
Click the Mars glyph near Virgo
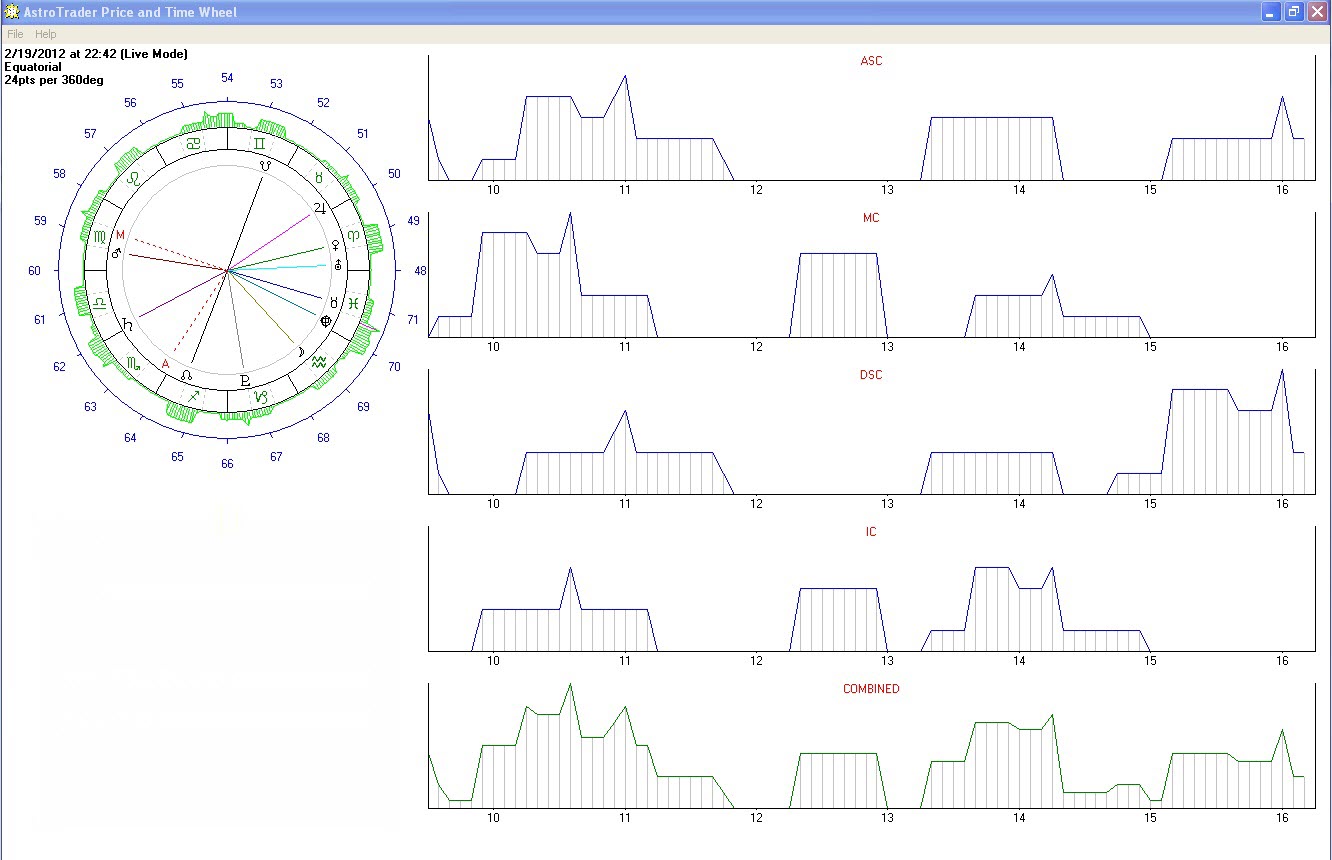click(116, 254)
